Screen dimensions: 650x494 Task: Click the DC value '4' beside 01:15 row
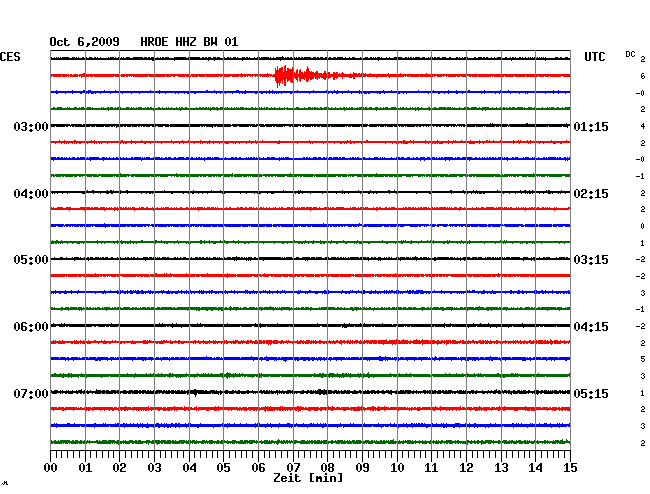643,126
